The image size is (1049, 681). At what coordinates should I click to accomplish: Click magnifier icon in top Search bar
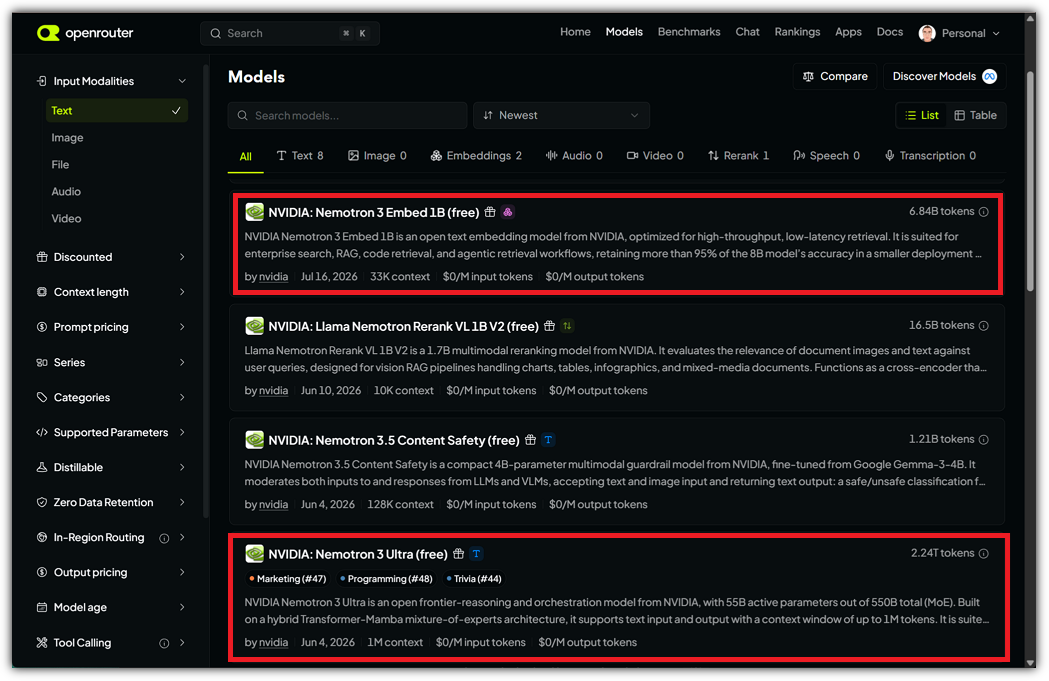(215, 33)
